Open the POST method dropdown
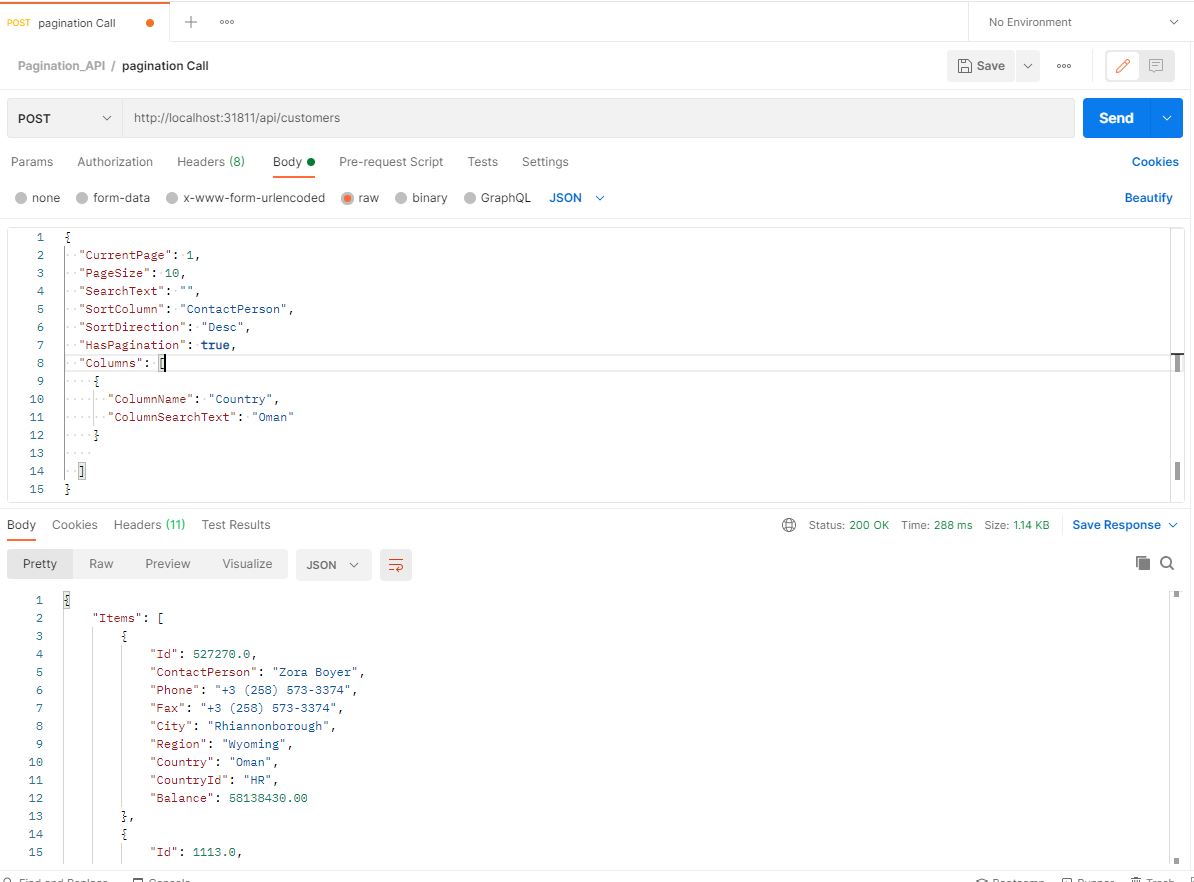Screen dimensions: 1194x882 (65, 118)
